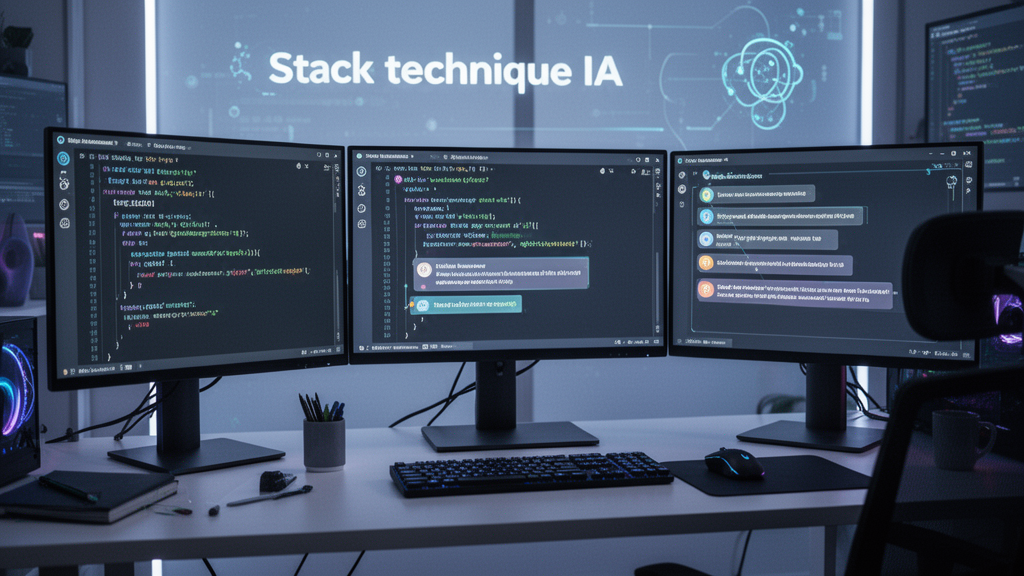Open the second file tab in left monitor's title bar
This screenshot has height=576, width=1024.
coord(167,146)
